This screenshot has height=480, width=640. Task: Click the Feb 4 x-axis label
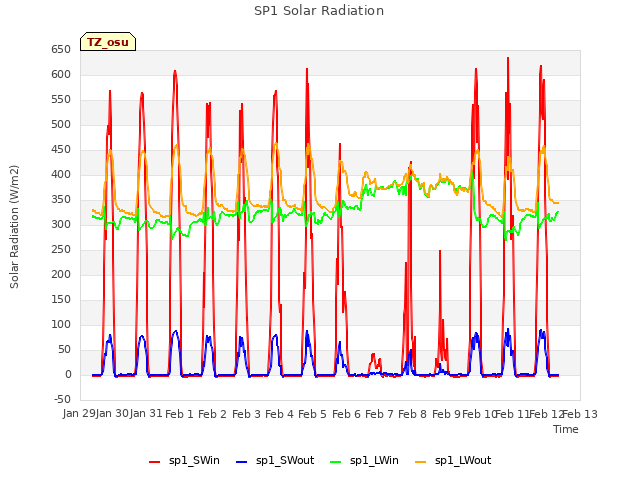pos(279,414)
